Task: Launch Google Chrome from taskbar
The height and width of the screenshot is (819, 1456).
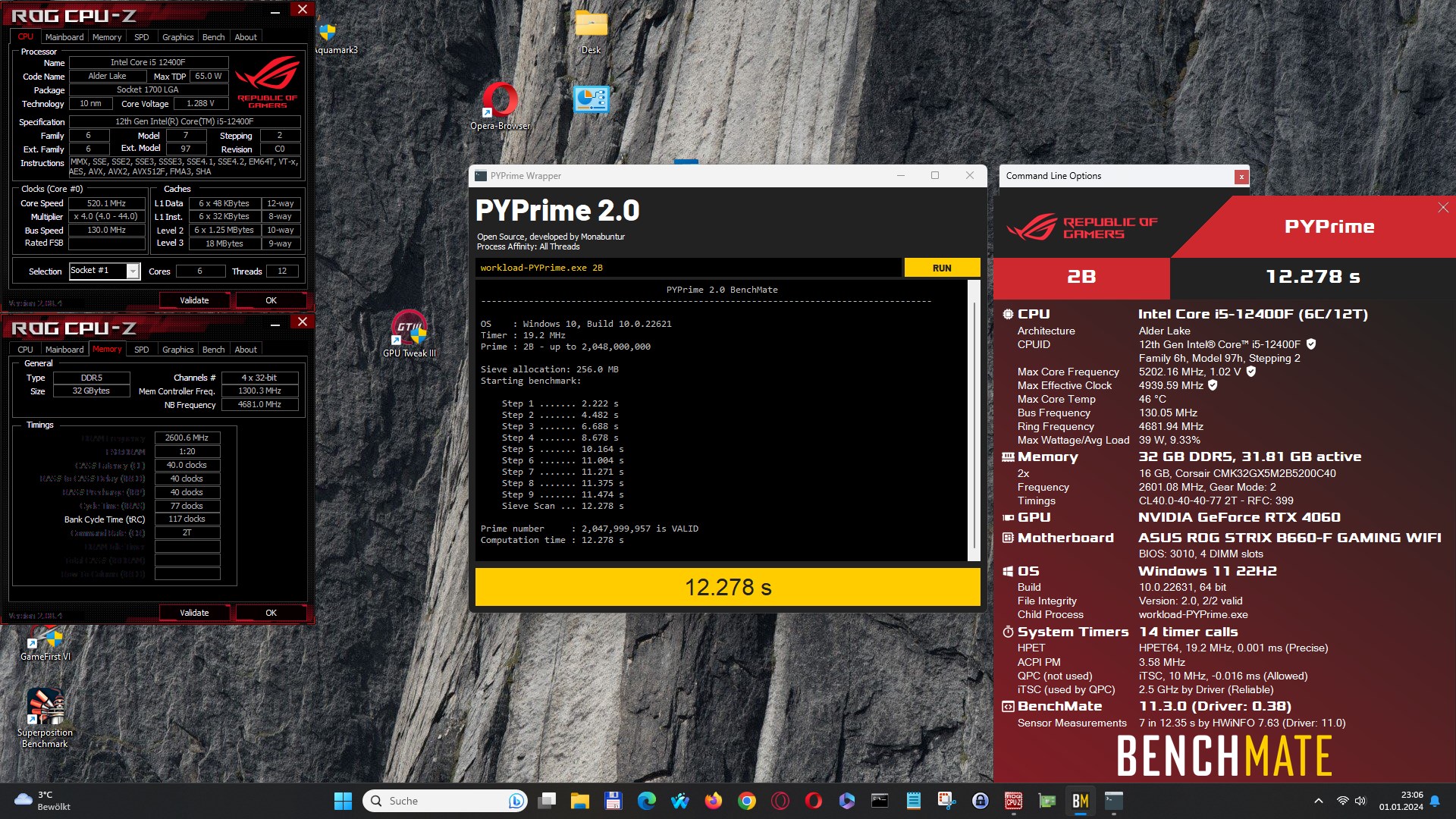Action: click(747, 801)
